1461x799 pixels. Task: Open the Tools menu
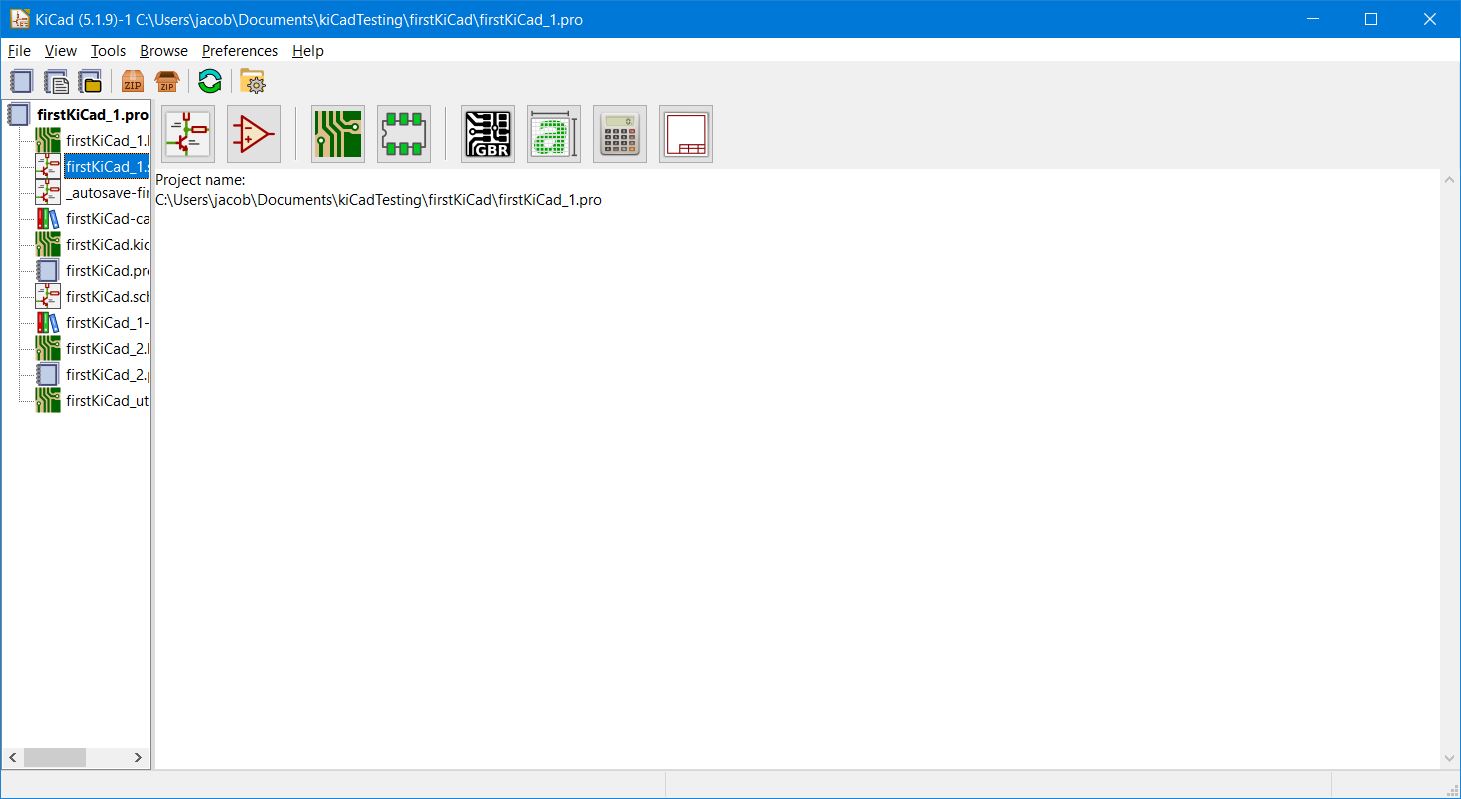[108, 50]
